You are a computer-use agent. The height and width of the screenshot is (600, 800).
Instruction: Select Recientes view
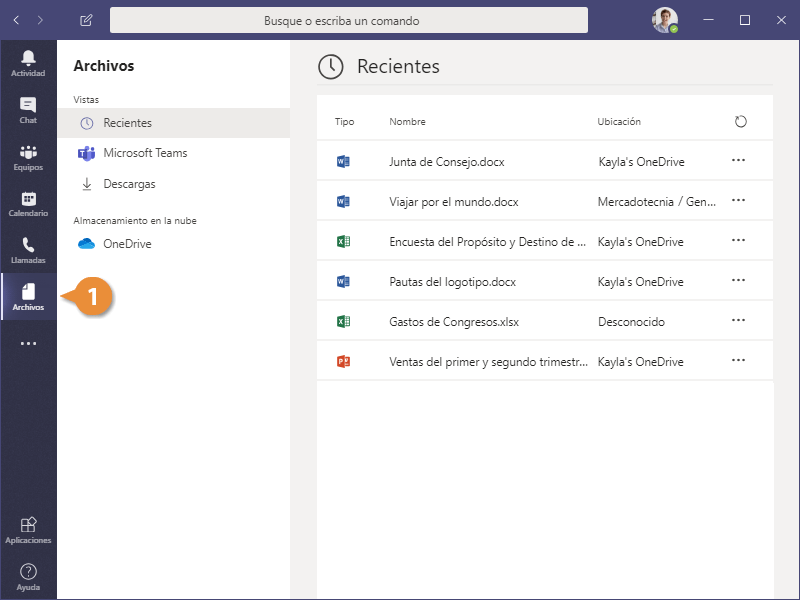(x=128, y=123)
